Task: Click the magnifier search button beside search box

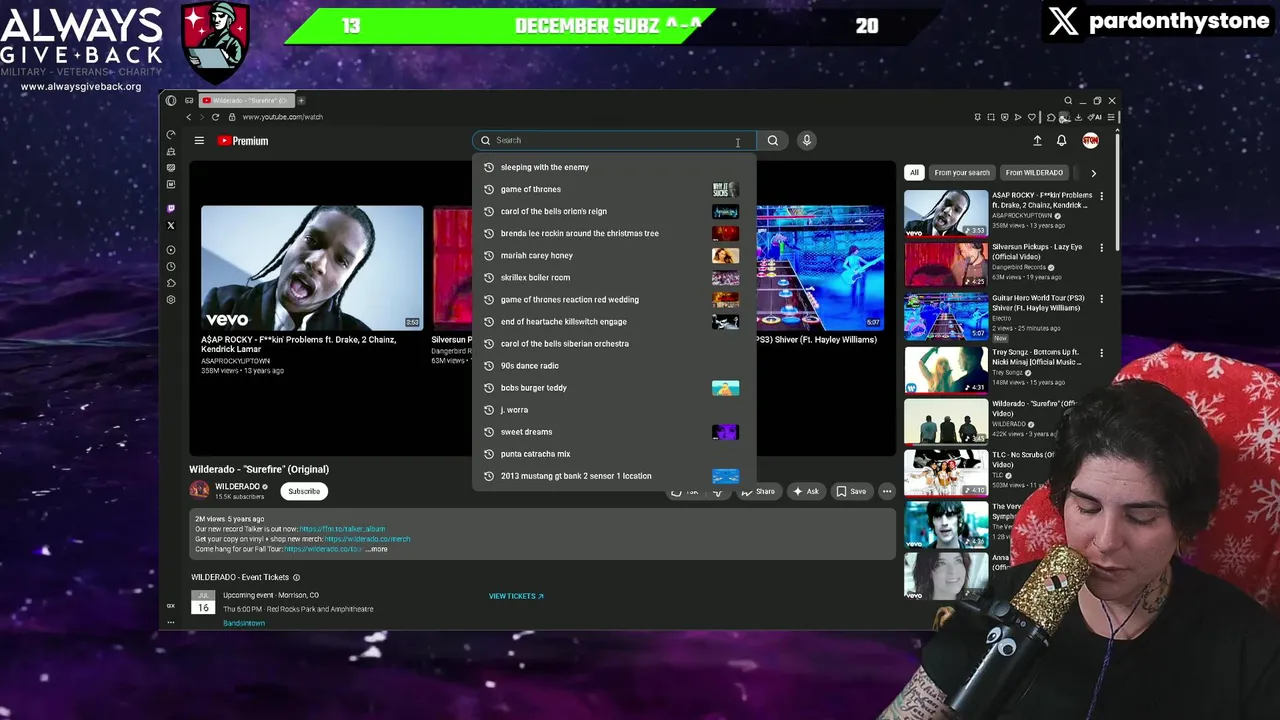Action: [772, 140]
